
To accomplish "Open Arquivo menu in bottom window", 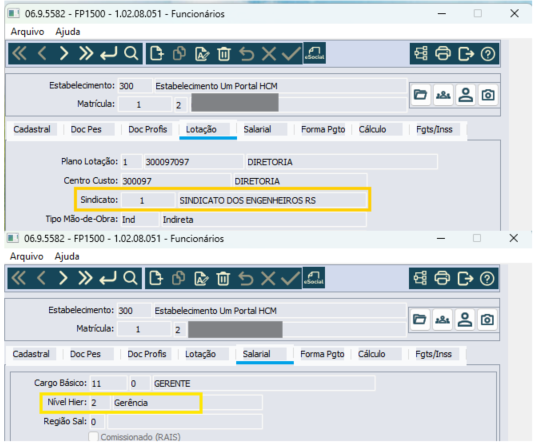I will pyautogui.click(x=27, y=256).
